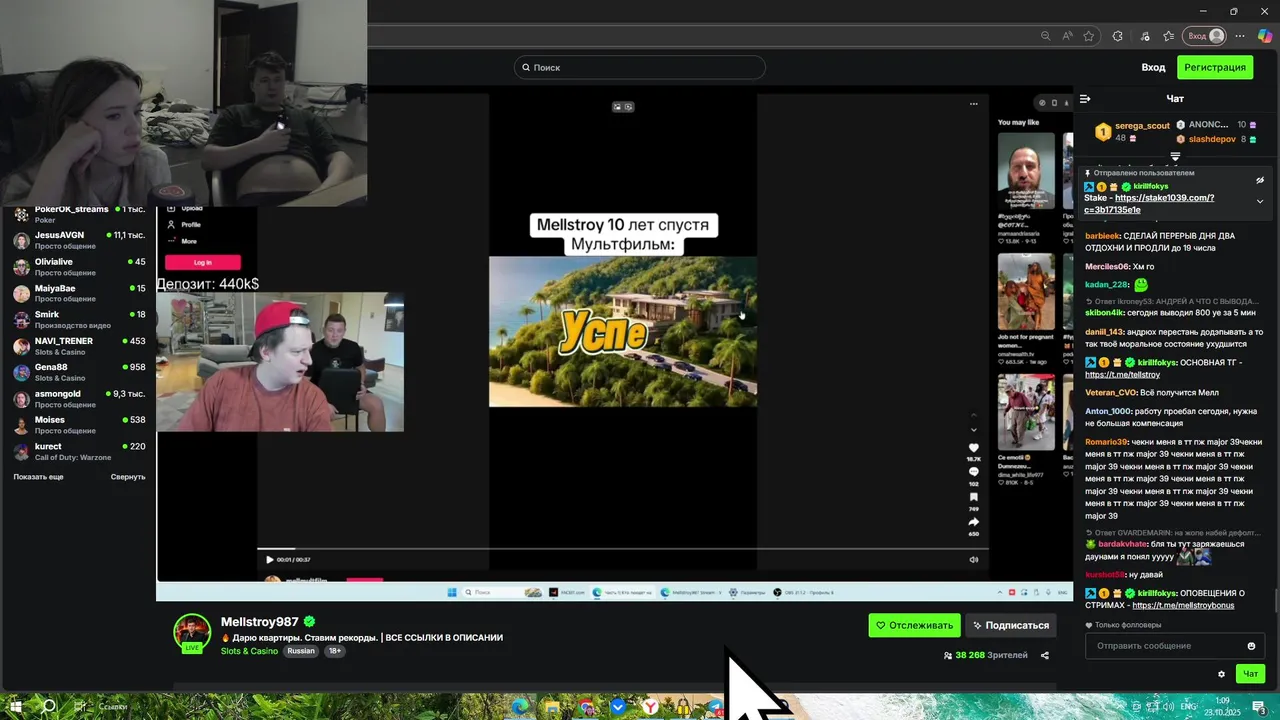The height and width of the screenshot is (720, 1280).
Task: Click the Регистрация button
Action: [1215, 67]
